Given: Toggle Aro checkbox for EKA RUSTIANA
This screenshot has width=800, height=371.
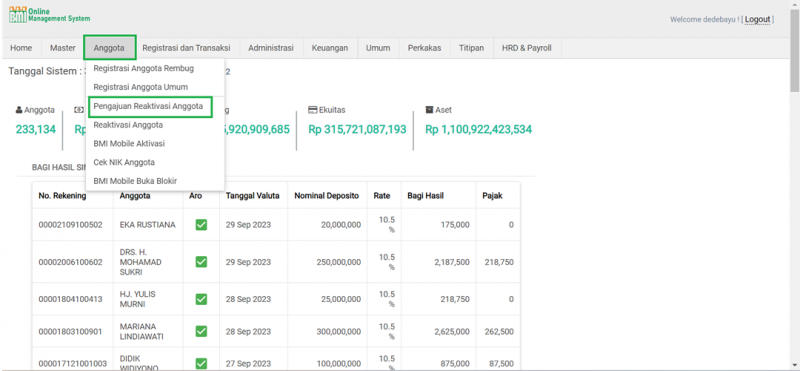Looking at the screenshot, I should pos(201,225).
